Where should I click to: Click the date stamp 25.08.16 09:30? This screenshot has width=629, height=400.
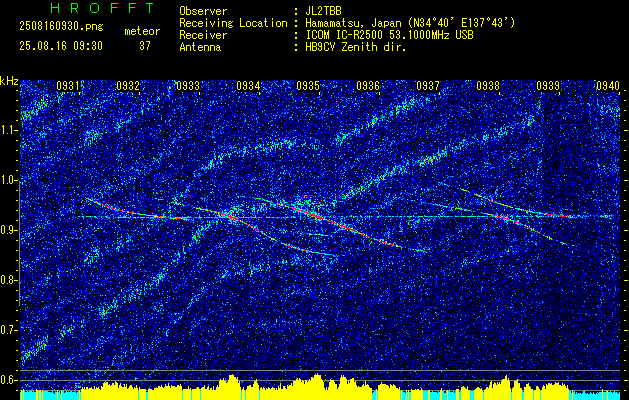[61, 46]
